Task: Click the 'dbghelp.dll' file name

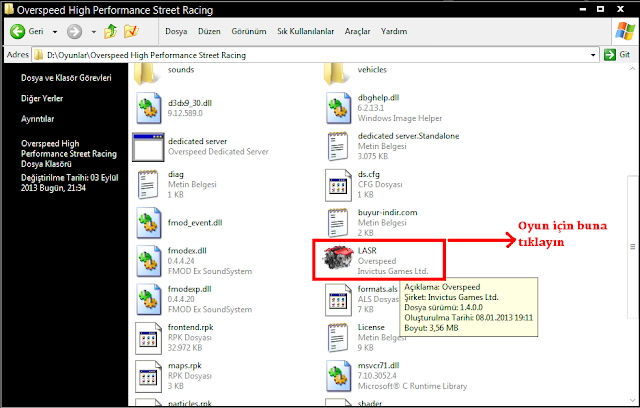Action: tap(378, 98)
